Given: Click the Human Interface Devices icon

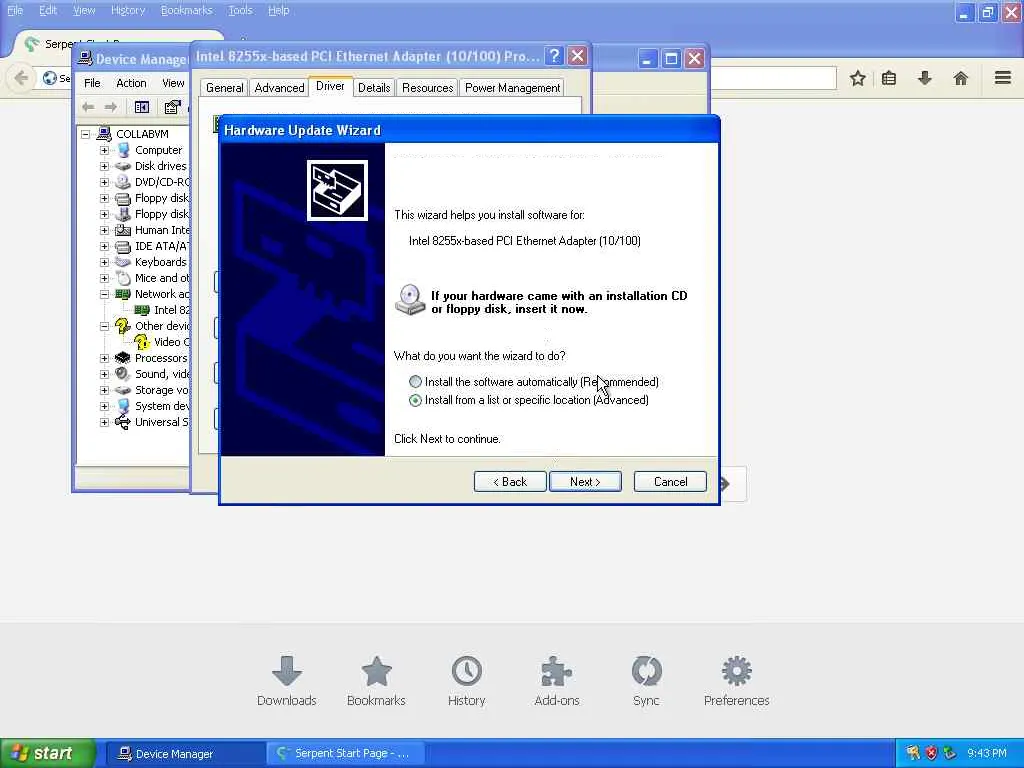Looking at the screenshot, I should click(x=123, y=230).
